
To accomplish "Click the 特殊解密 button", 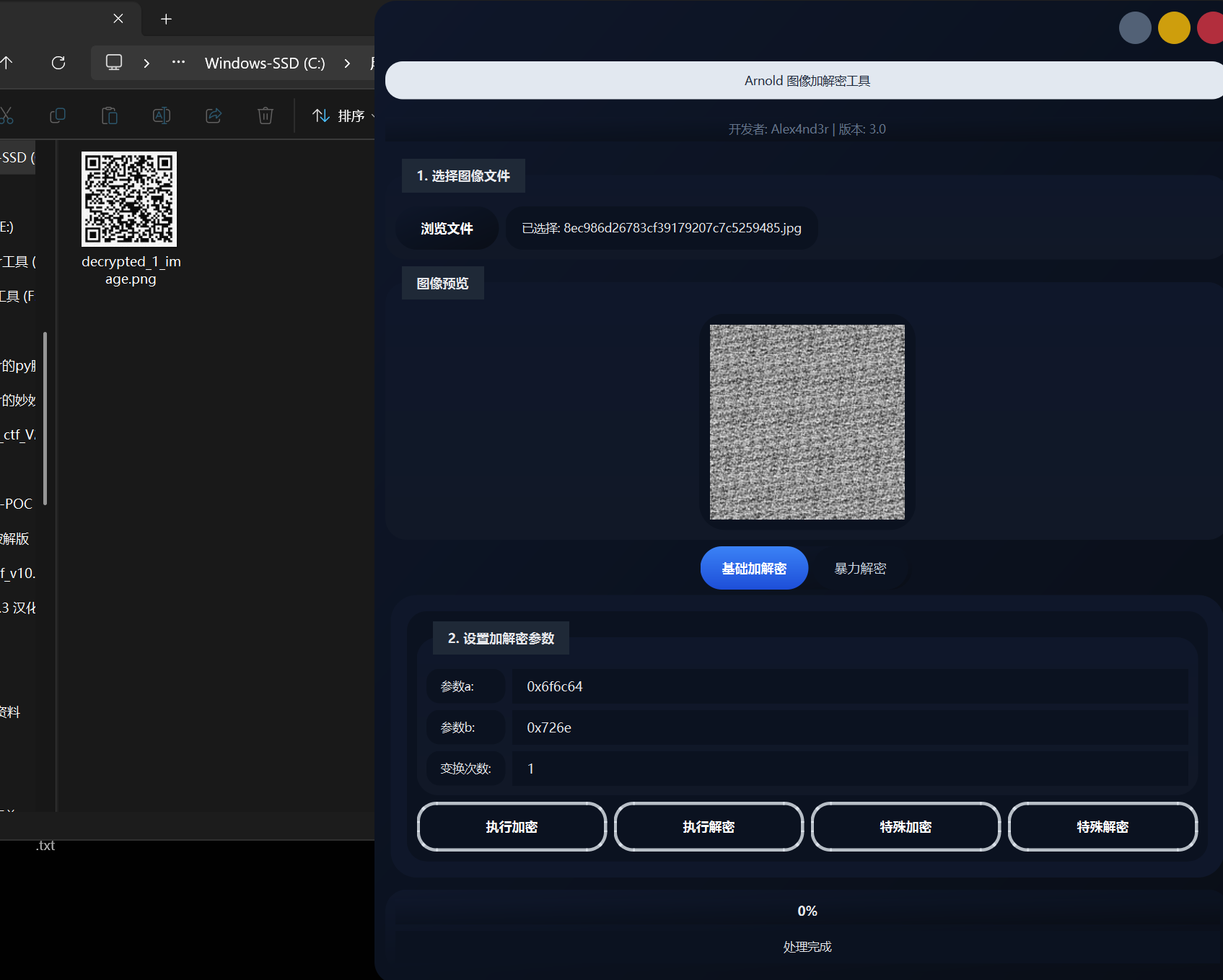I will click(x=1103, y=826).
